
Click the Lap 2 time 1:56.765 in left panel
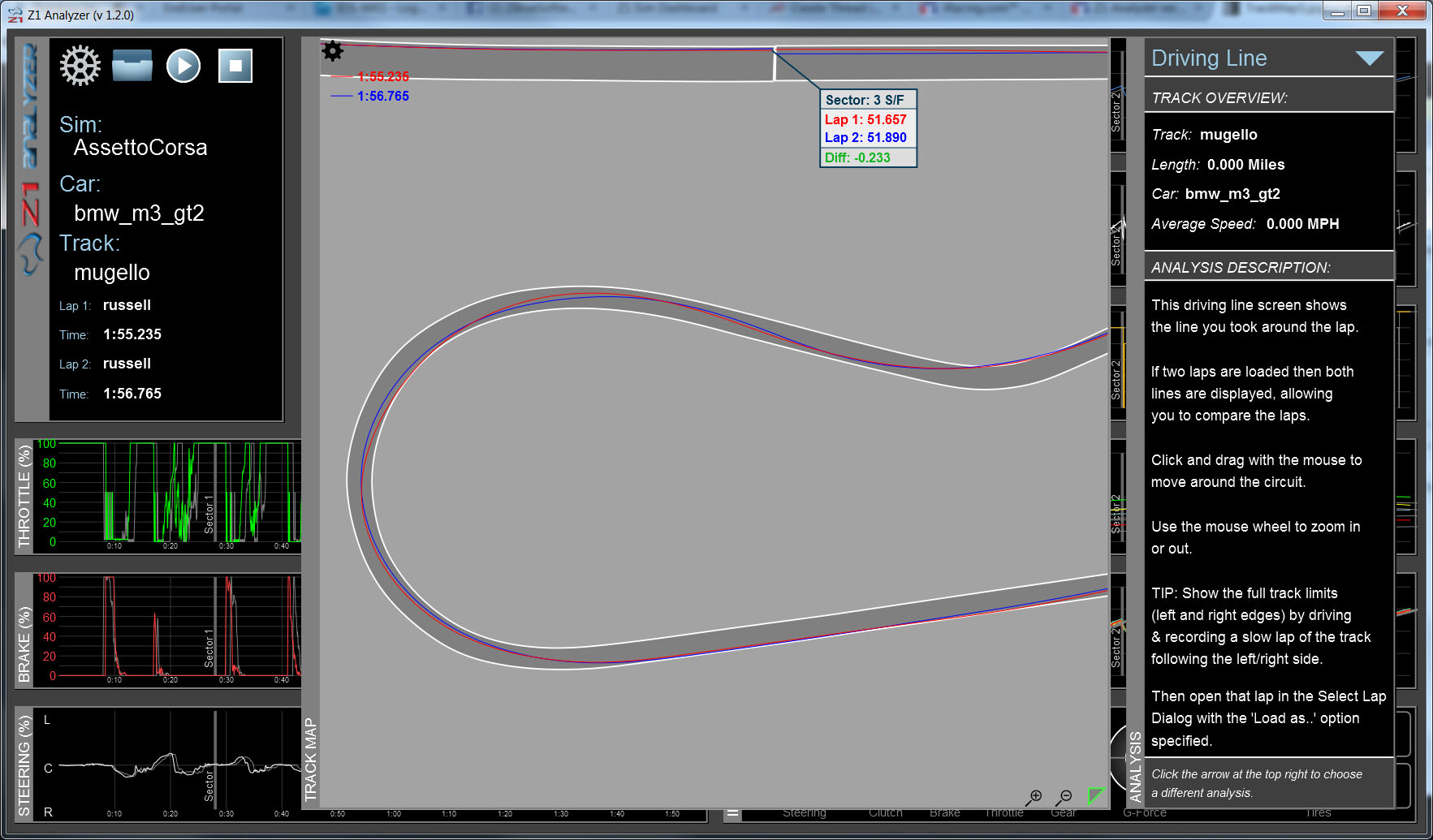[x=132, y=394]
